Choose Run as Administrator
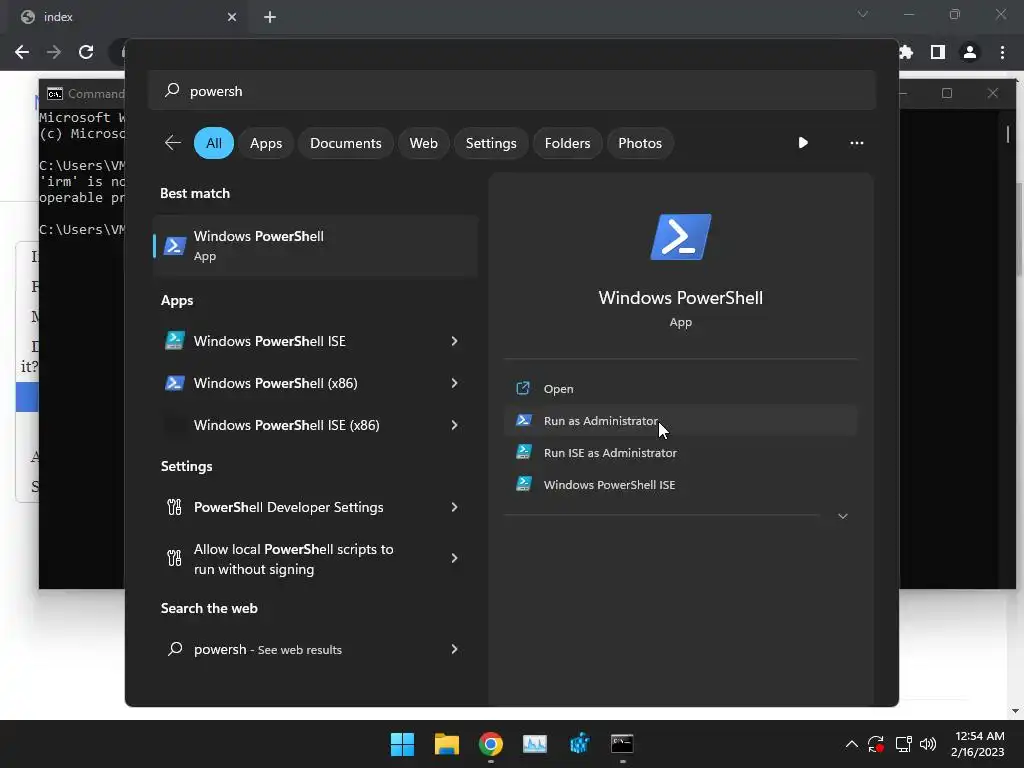The height and width of the screenshot is (768, 1024). coord(680,421)
